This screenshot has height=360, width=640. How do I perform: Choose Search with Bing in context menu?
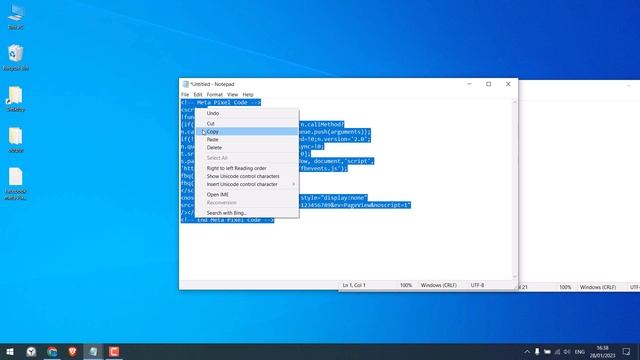[247, 213]
